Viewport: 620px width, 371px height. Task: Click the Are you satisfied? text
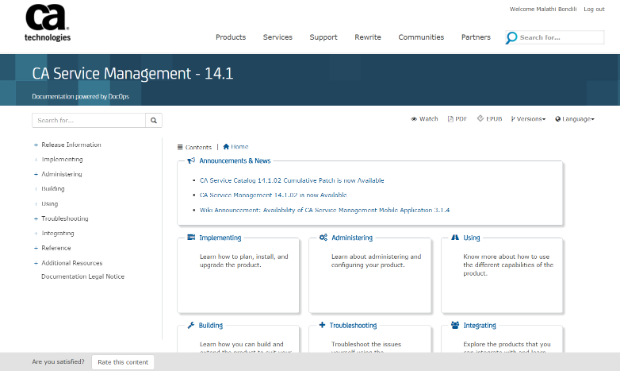click(58, 362)
